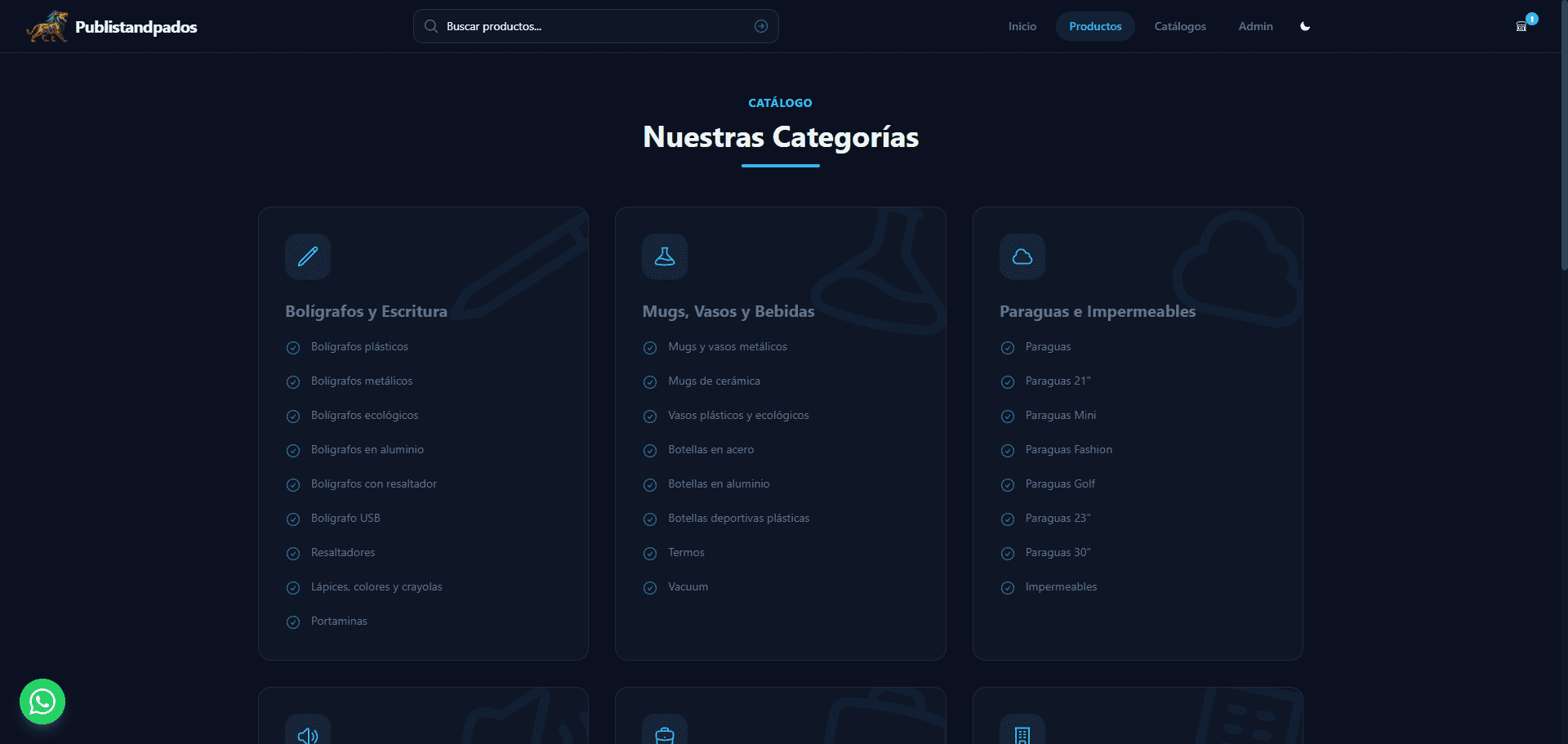Click the Publistandpados lion logo

(47, 25)
